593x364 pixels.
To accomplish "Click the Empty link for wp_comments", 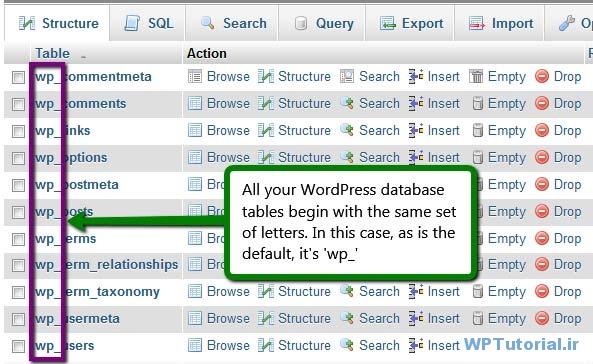I will point(507,104).
